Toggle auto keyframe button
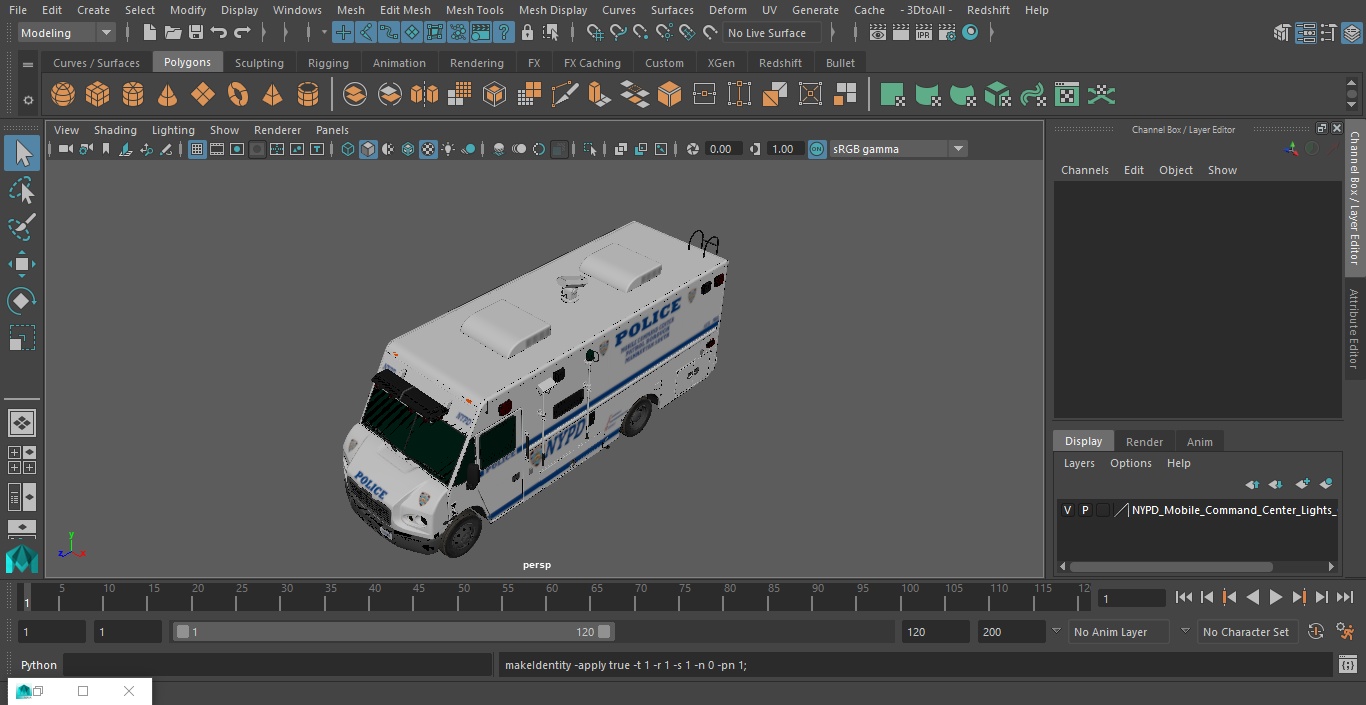 pos(1316,632)
